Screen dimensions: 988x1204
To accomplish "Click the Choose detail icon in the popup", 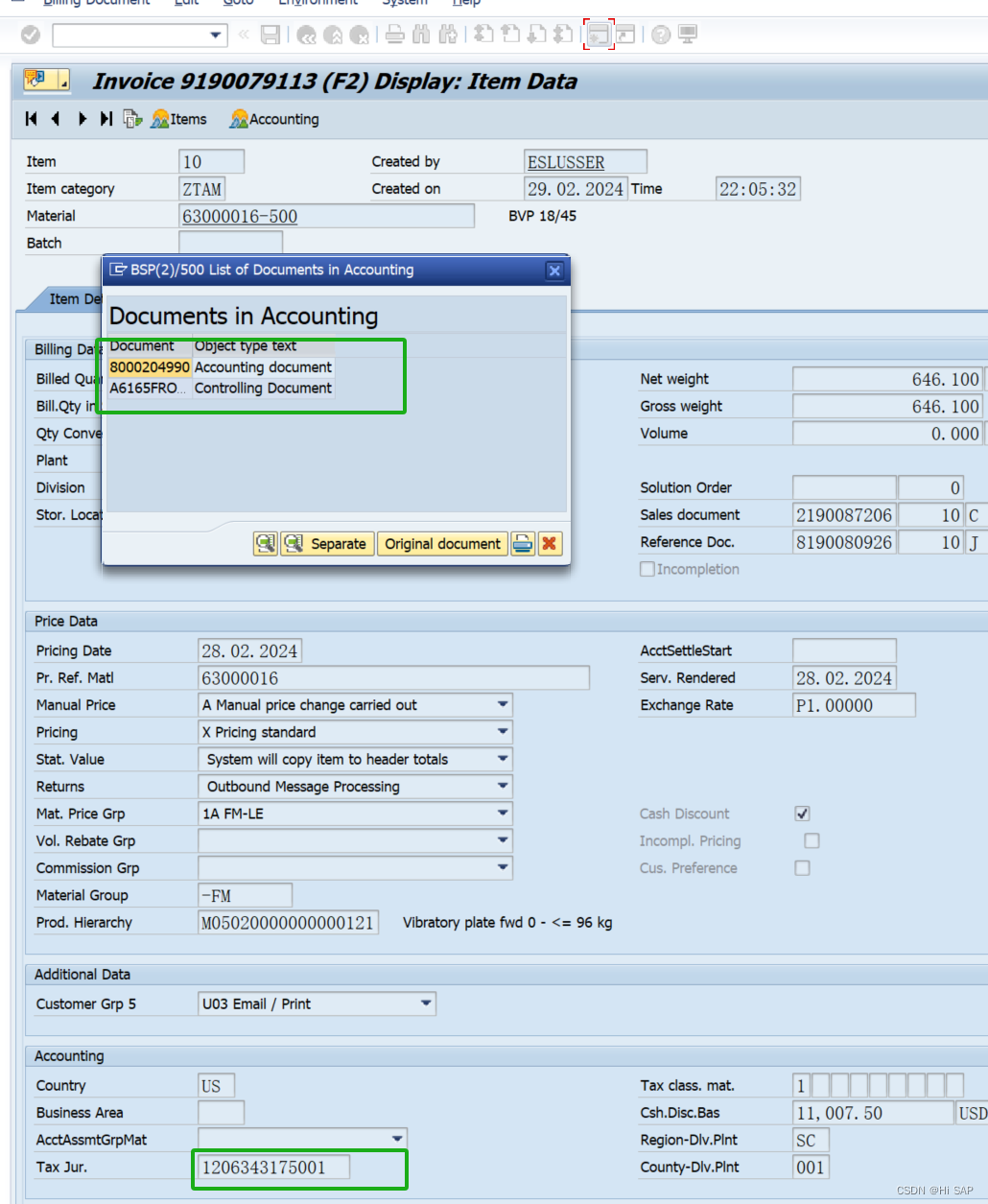I will 265,544.
